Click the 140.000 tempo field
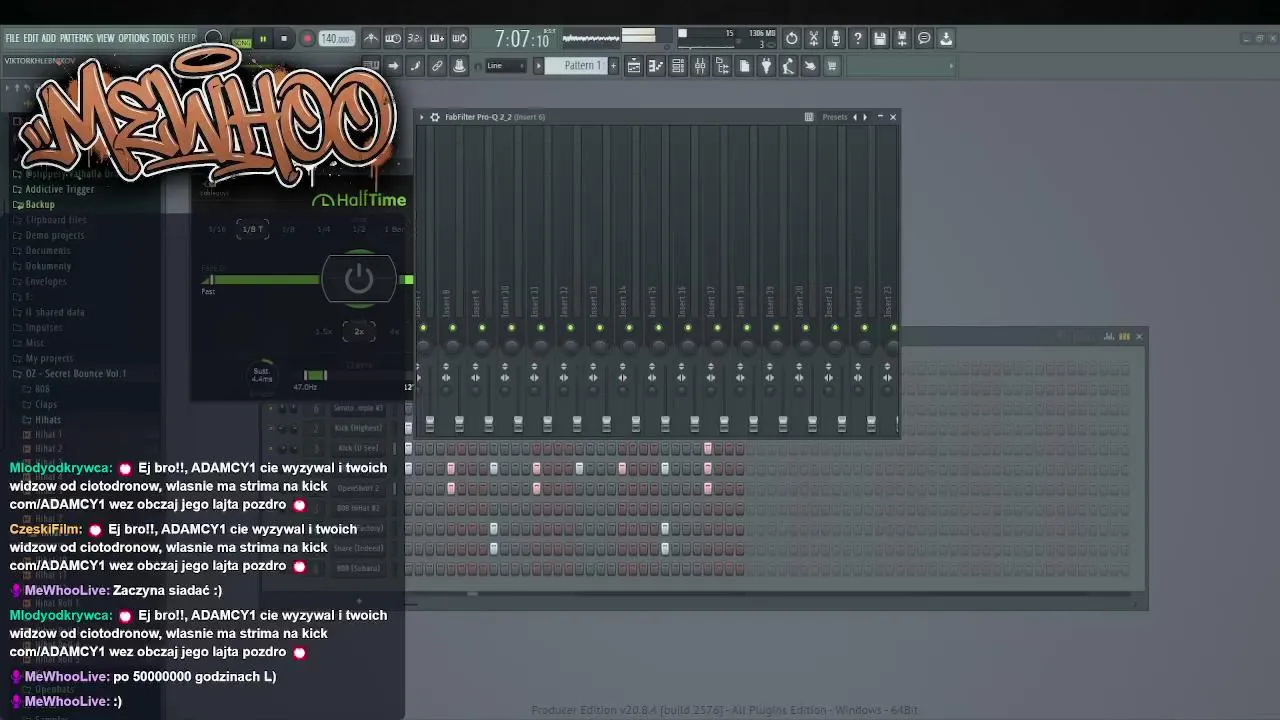The image size is (1280, 720). [x=336, y=39]
